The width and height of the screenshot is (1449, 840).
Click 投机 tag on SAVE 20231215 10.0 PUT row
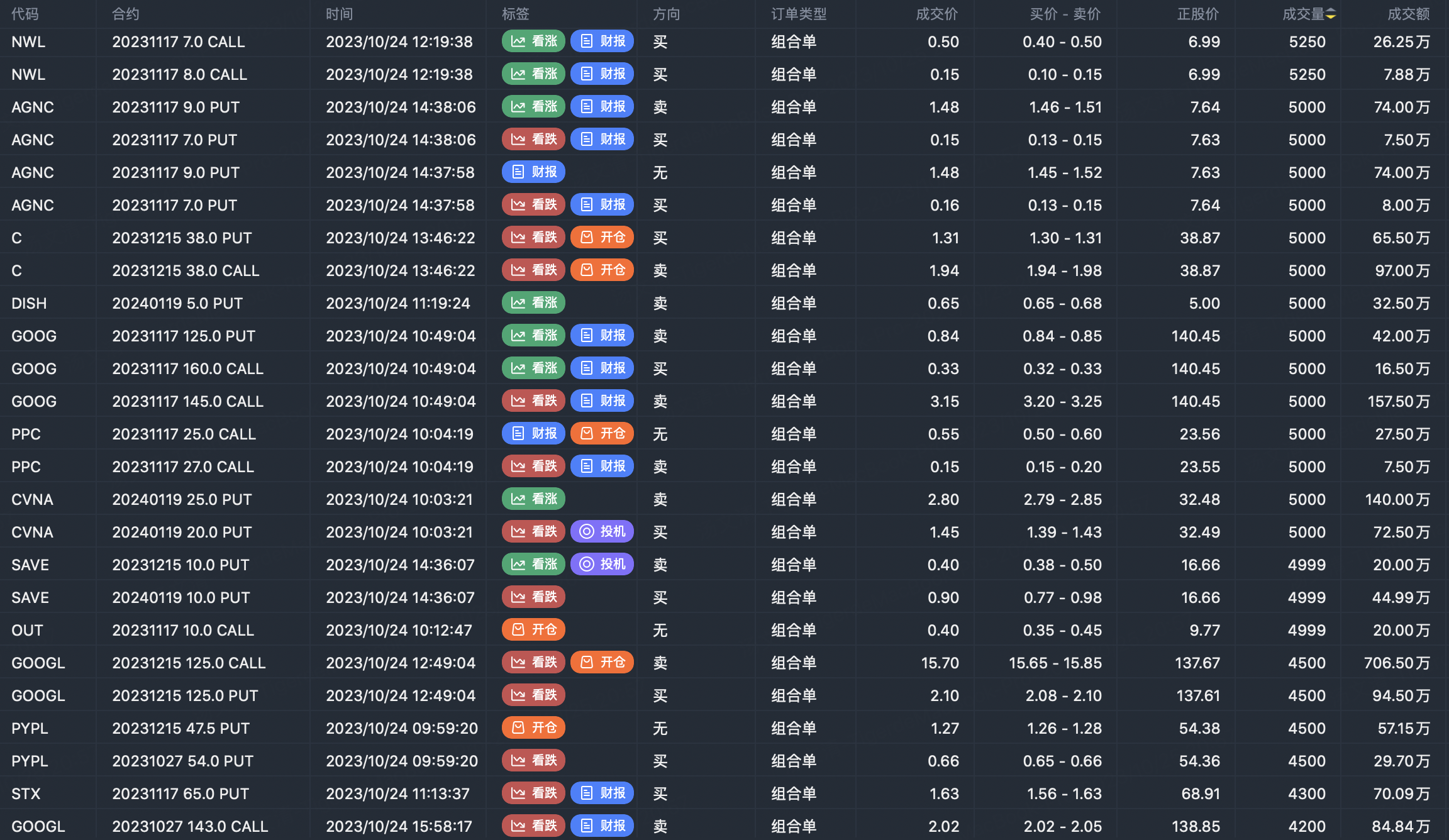click(x=602, y=565)
